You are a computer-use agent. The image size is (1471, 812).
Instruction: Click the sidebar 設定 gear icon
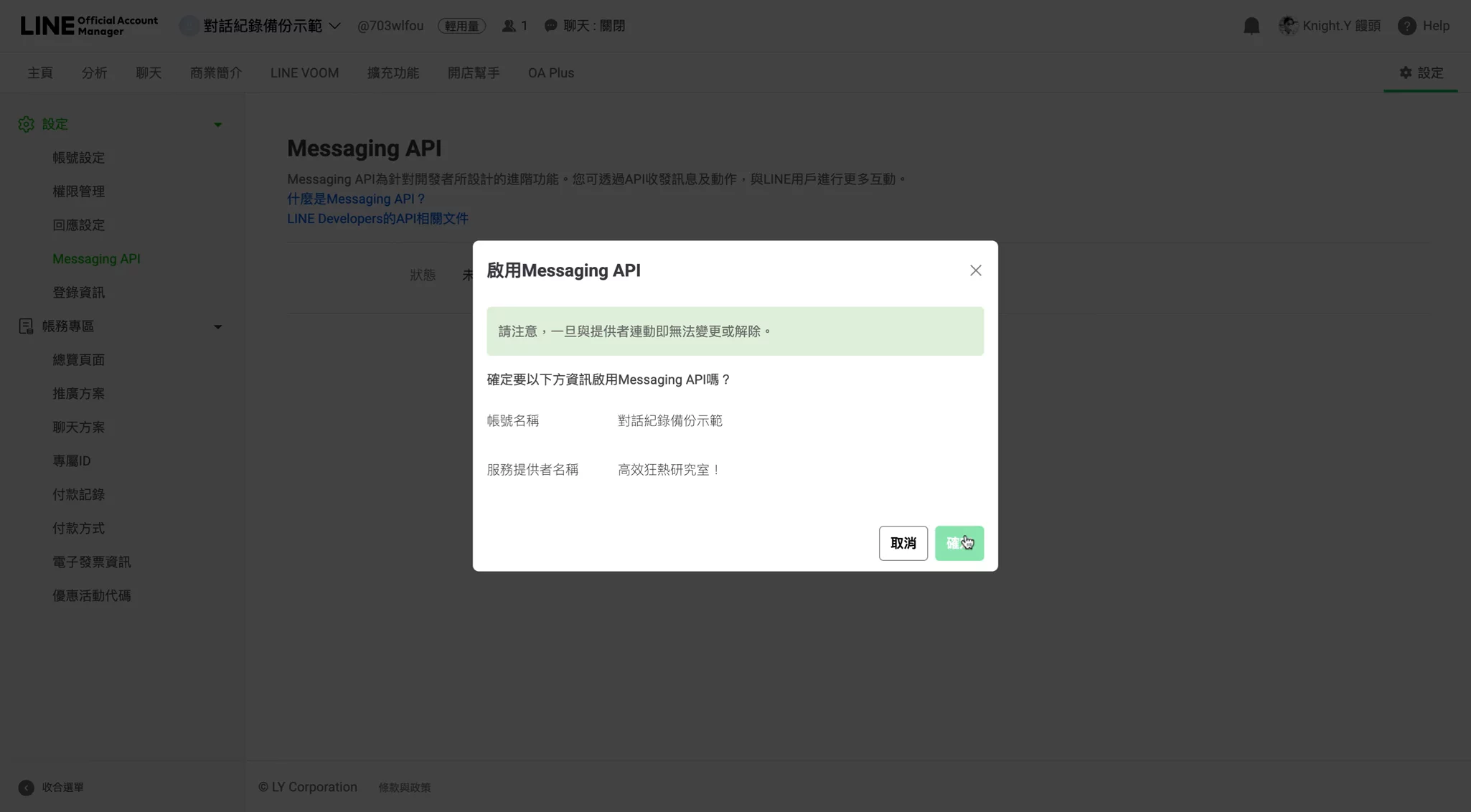point(26,124)
